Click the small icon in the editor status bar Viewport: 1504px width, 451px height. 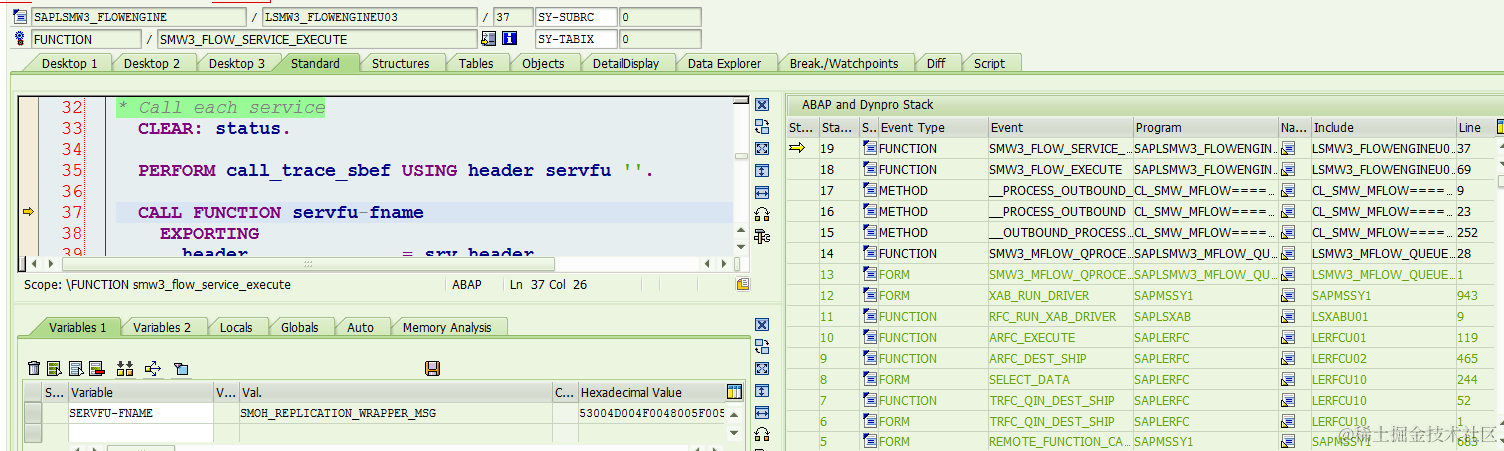pyautogui.click(x=743, y=285)
